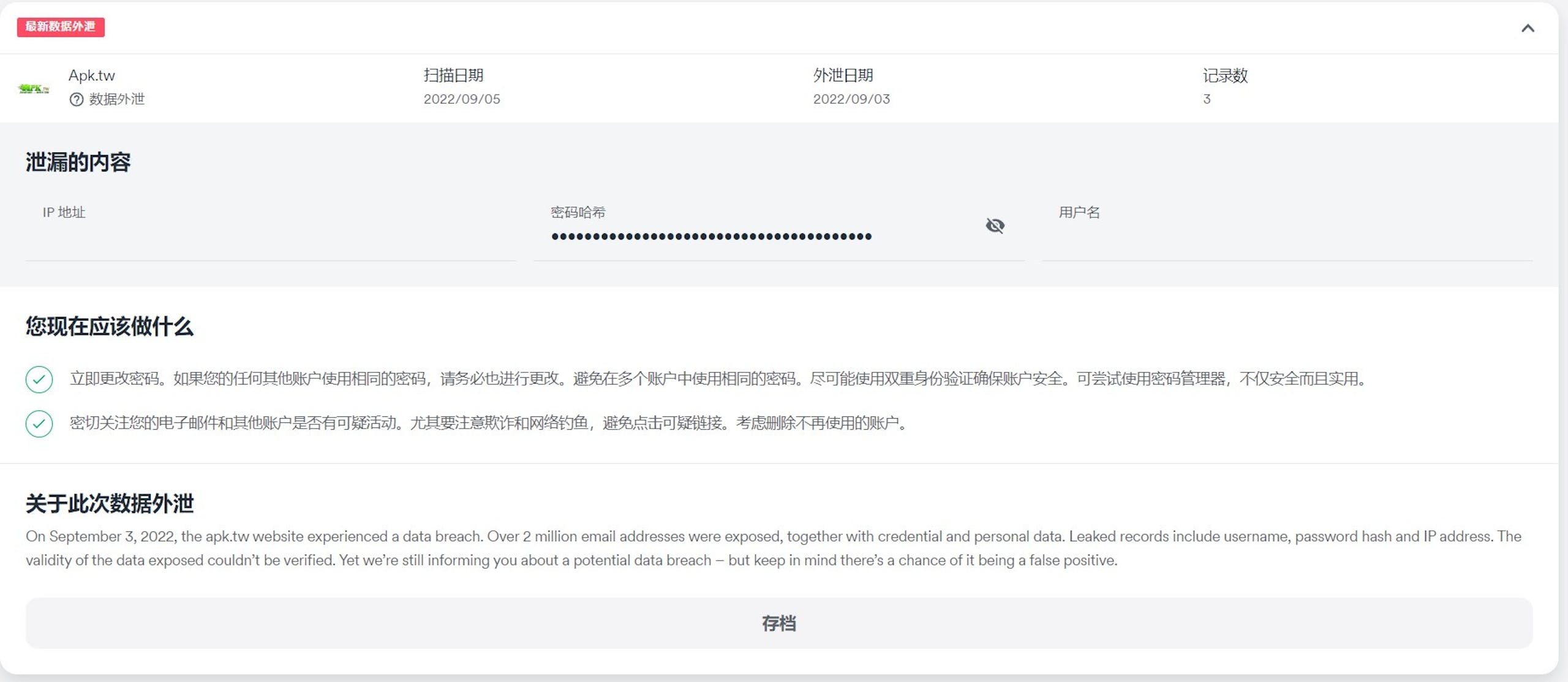Click the green checkmark for change-password advice
Viewport: 1568px width, 682px height.
(x=39, y=379)
